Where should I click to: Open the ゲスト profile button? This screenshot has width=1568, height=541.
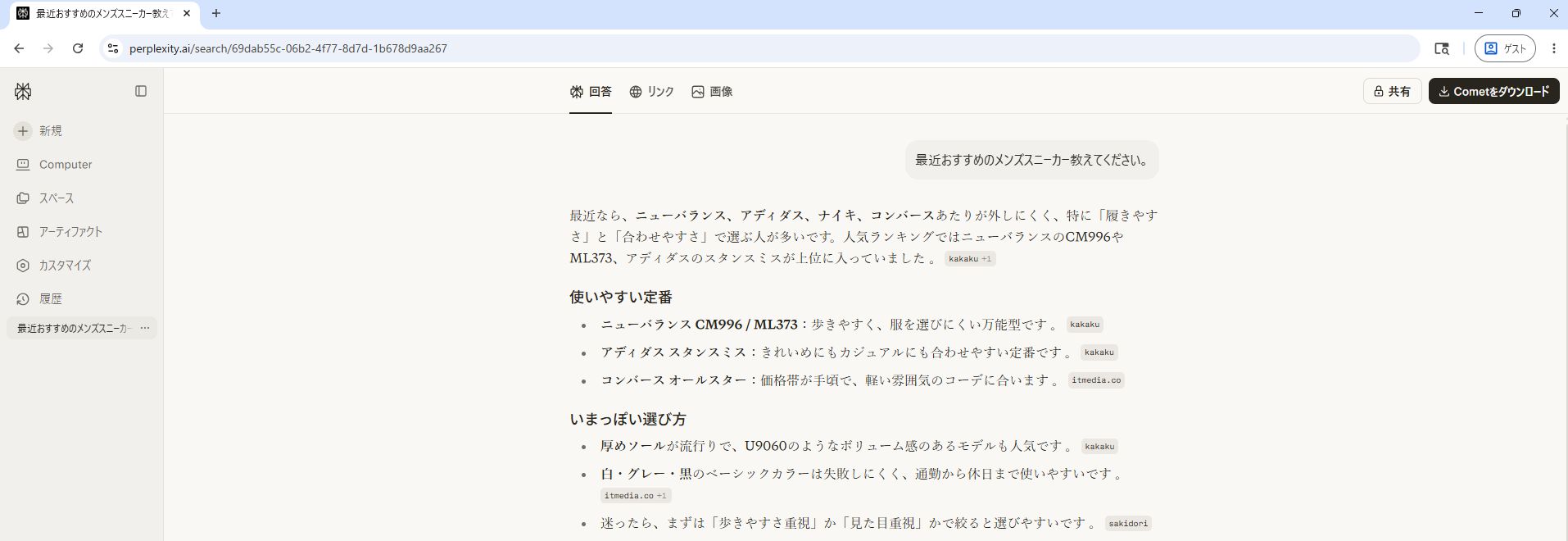[1505, 48]
